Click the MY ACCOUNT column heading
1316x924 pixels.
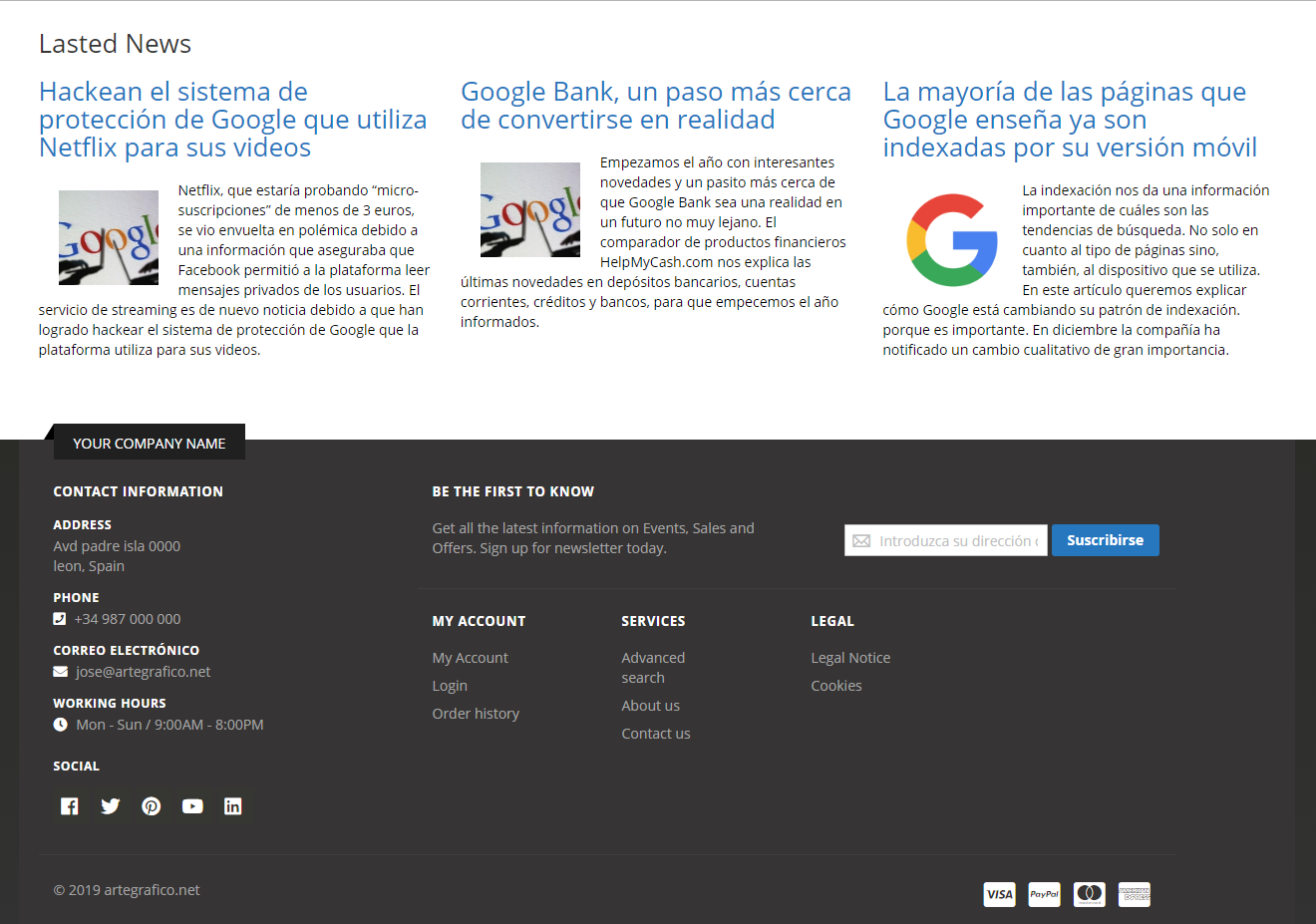tap(479, 621)
